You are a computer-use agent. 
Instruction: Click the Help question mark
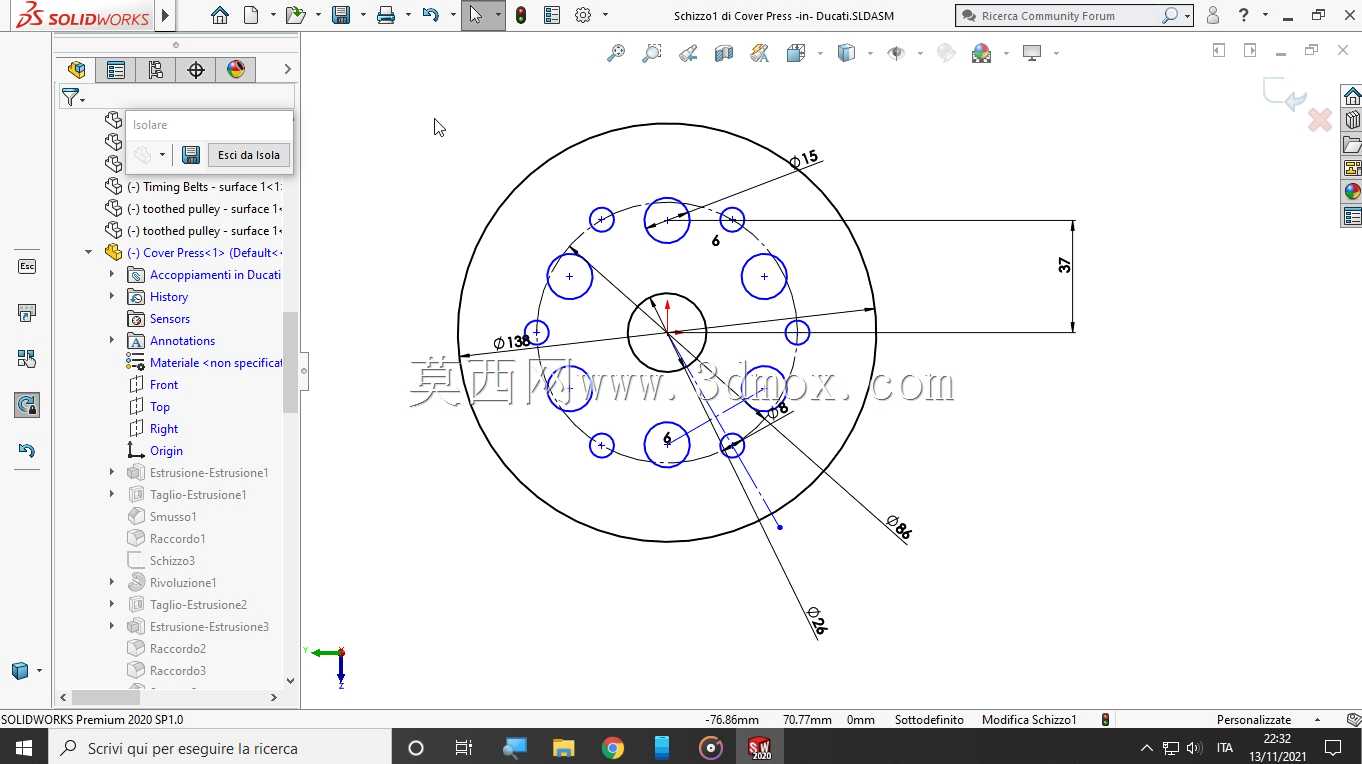tap(1243, 15)
